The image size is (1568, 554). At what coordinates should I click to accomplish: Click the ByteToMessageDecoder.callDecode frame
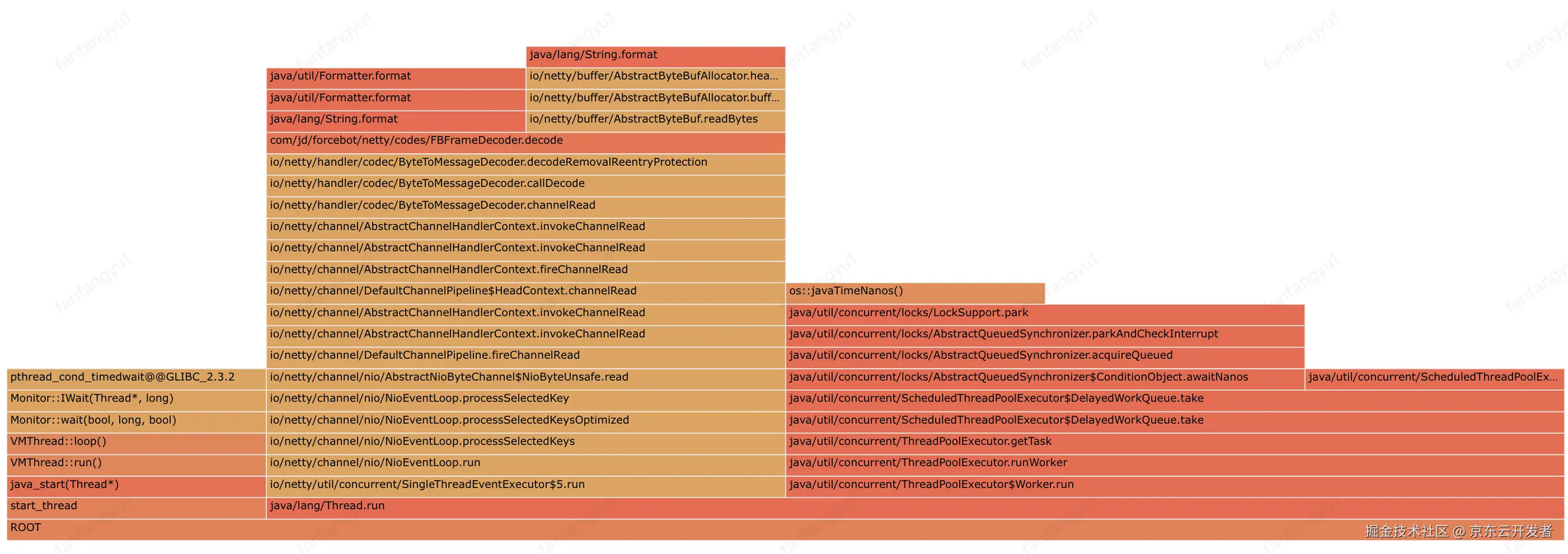(526, 185)
